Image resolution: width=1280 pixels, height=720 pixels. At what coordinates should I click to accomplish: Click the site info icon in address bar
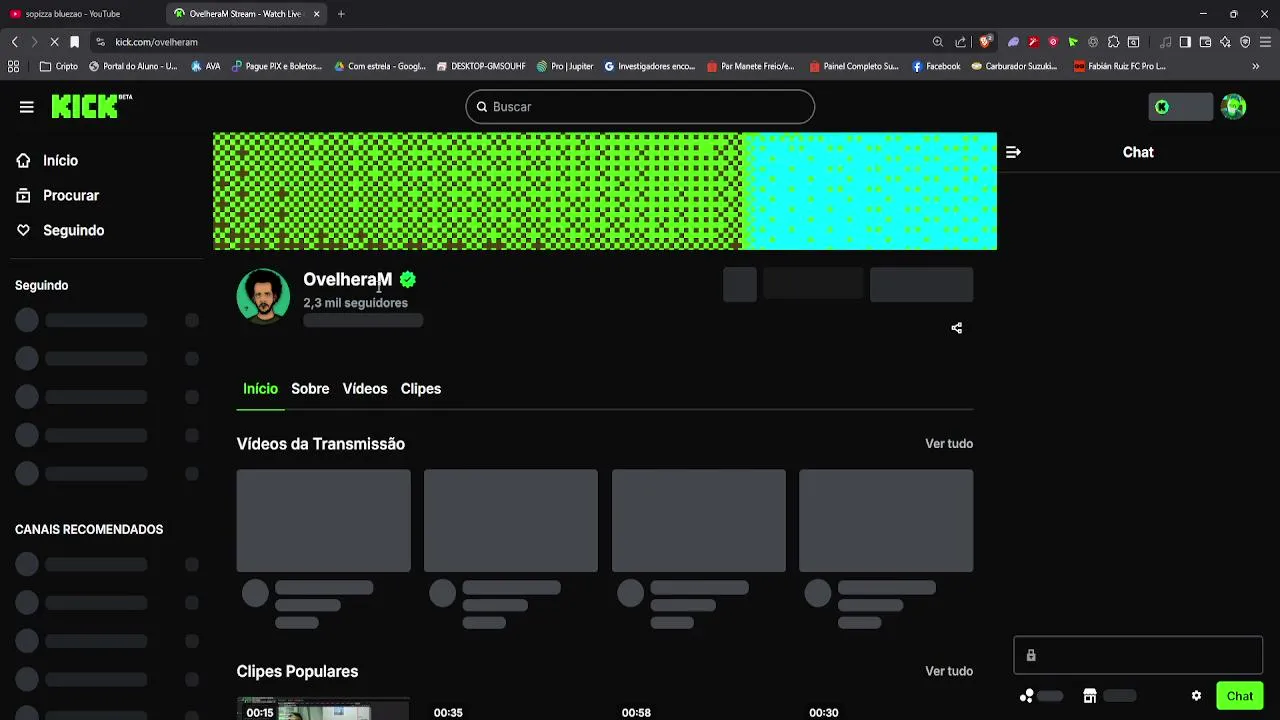tap(100, 42)
